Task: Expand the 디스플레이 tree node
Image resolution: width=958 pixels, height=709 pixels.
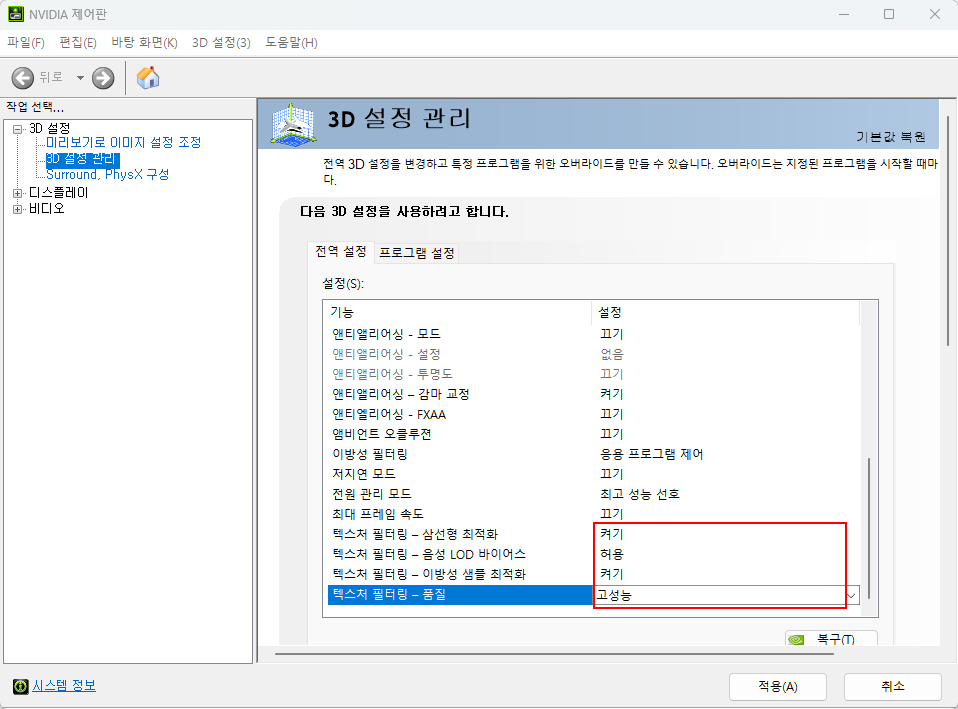Action: tap(18, 193)
